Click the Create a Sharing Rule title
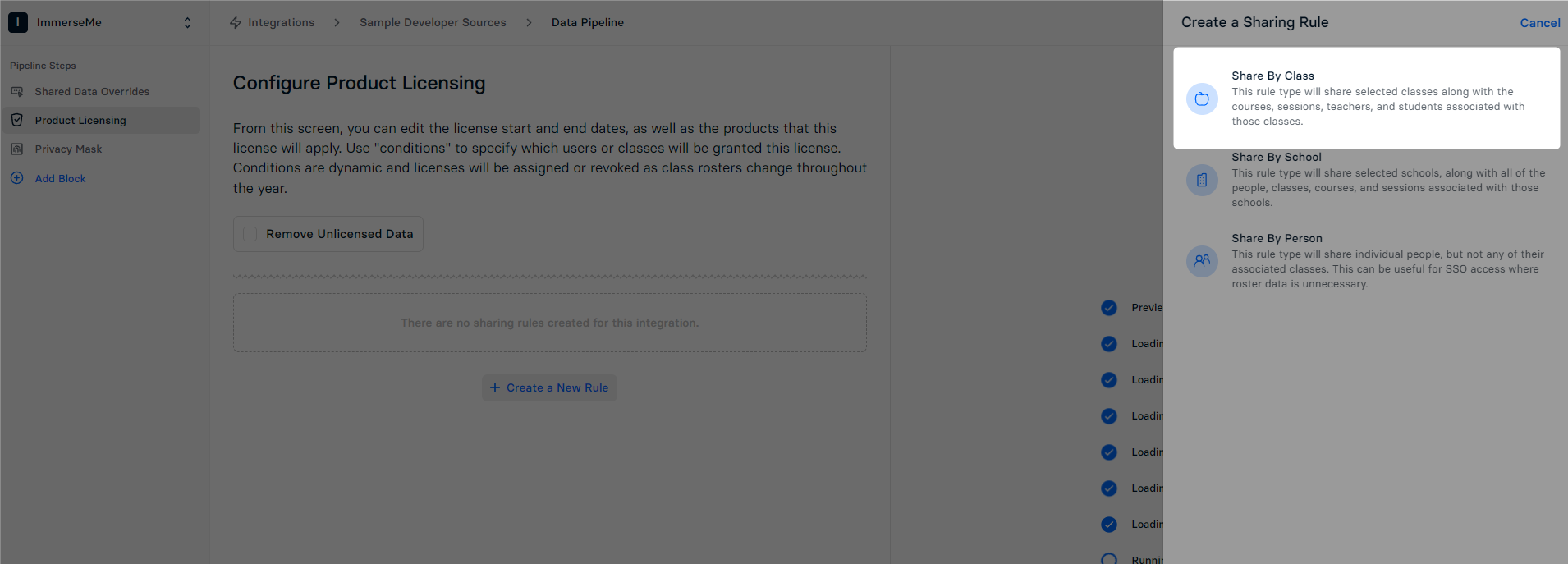Viewport: 1568px width, 564px height. point(1254,22)
